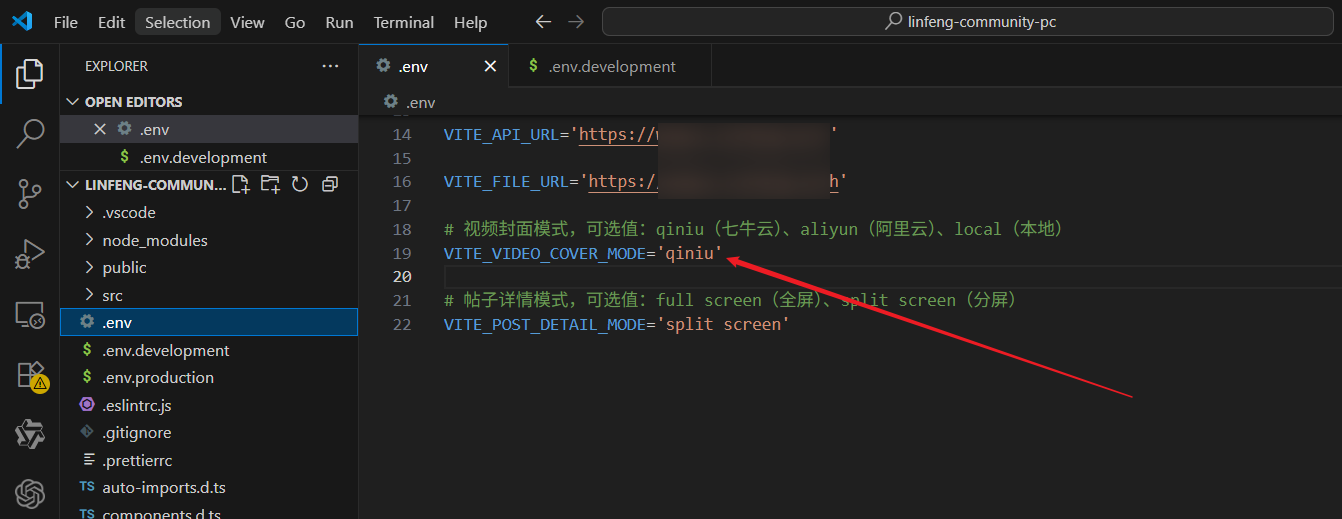Open the auto-imports.d.ts file
Image resolution: width=1342 pixels, height=519 pixels.
click(209, 487)
